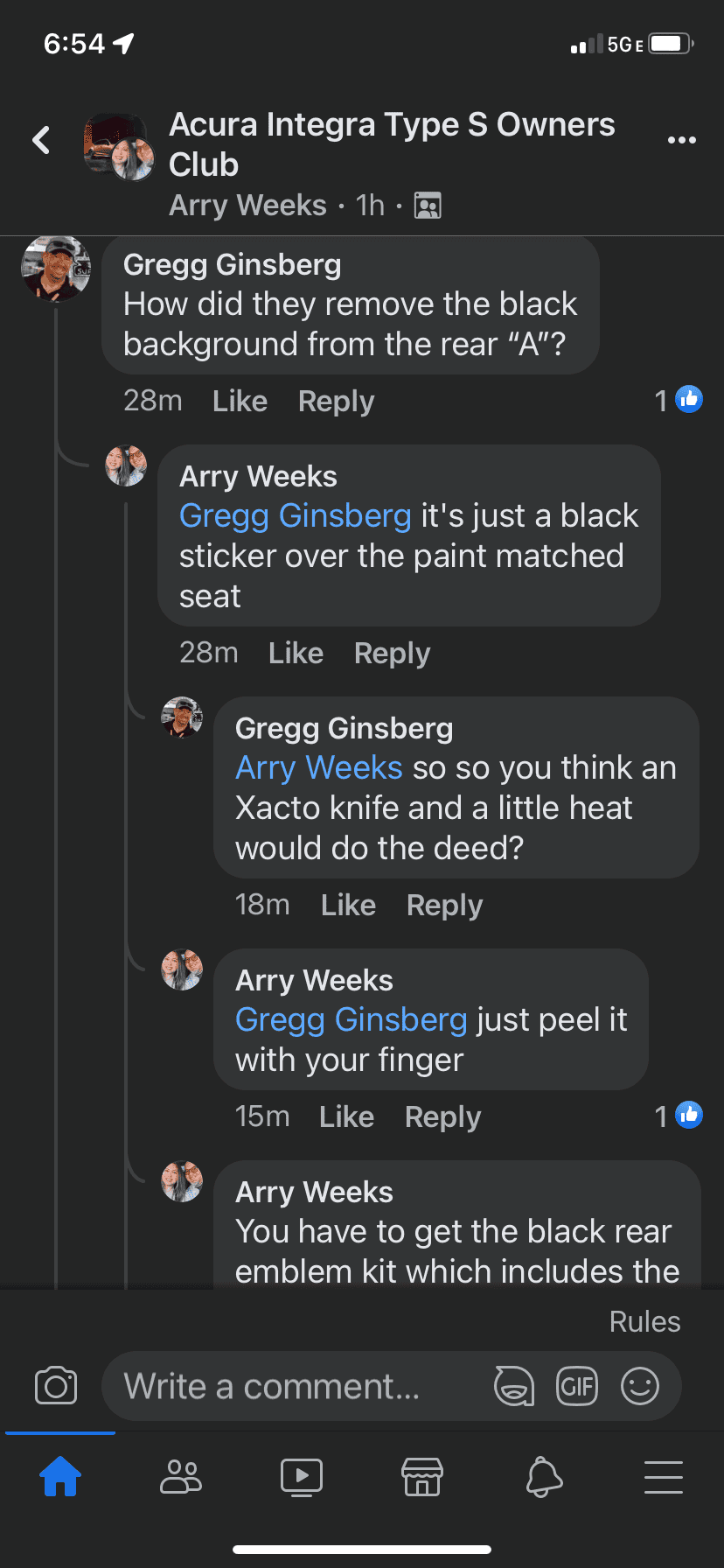
Task: Open the emoji smiley picker
Action: (640, 1386)
